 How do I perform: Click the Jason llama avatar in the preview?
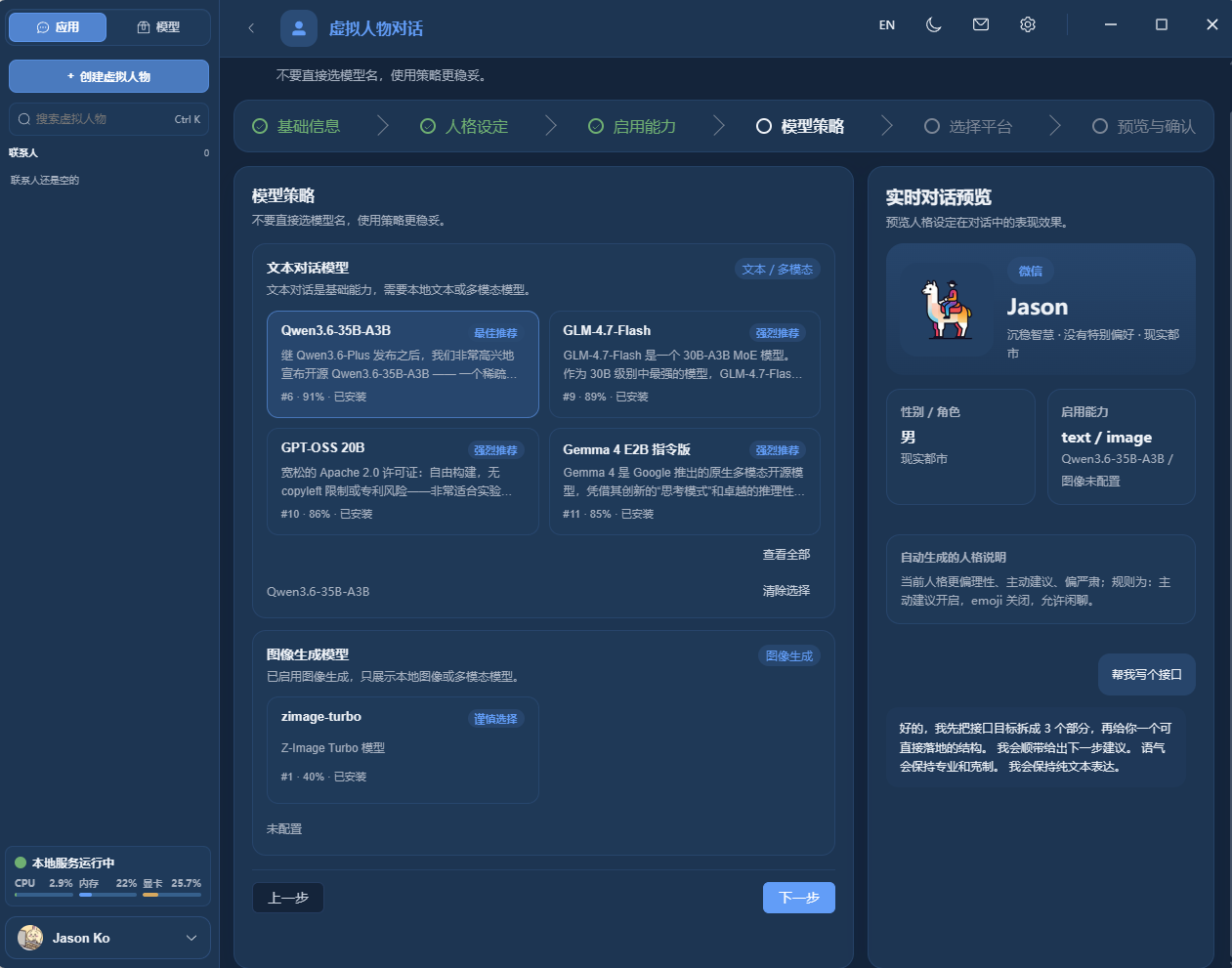(x=947, y=309)
